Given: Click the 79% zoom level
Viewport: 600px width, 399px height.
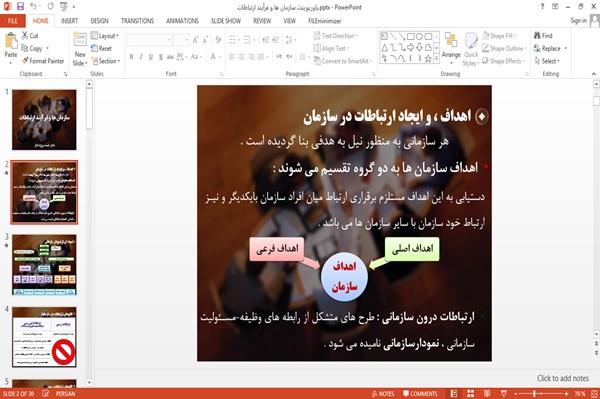Looking at the screenshot, I should [580, 394].
